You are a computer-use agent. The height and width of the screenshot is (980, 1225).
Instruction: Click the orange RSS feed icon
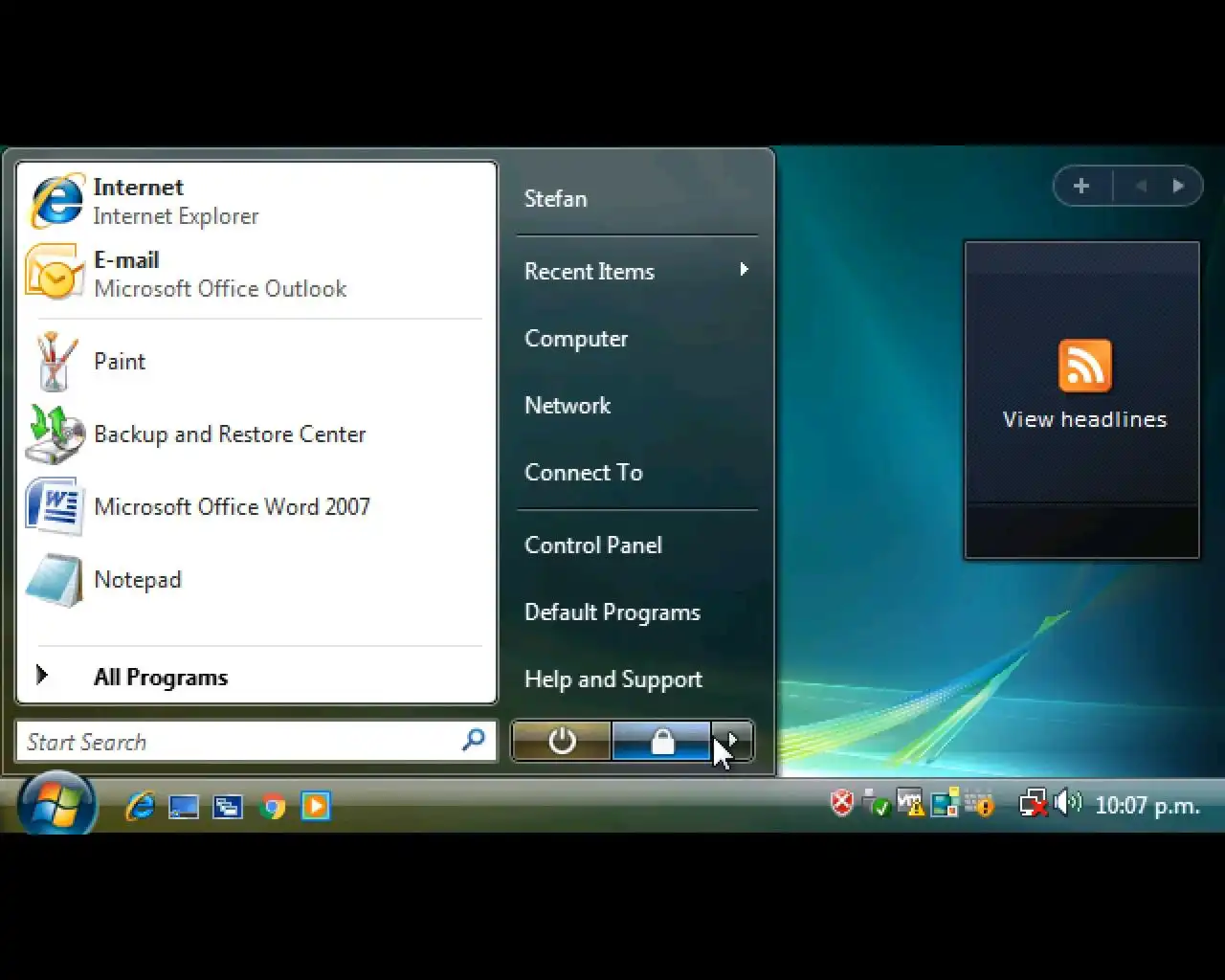coord(1084,366)
